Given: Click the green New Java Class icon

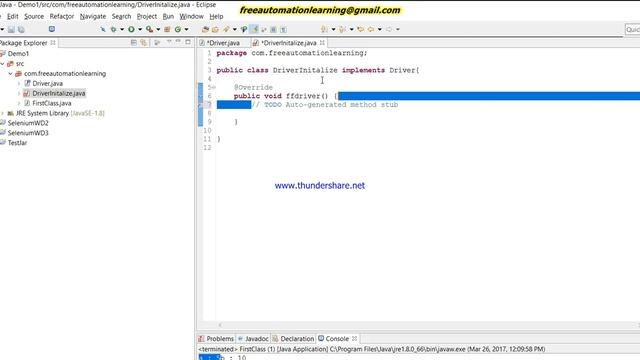Looking at the screenshot, I should coord(178,29).
